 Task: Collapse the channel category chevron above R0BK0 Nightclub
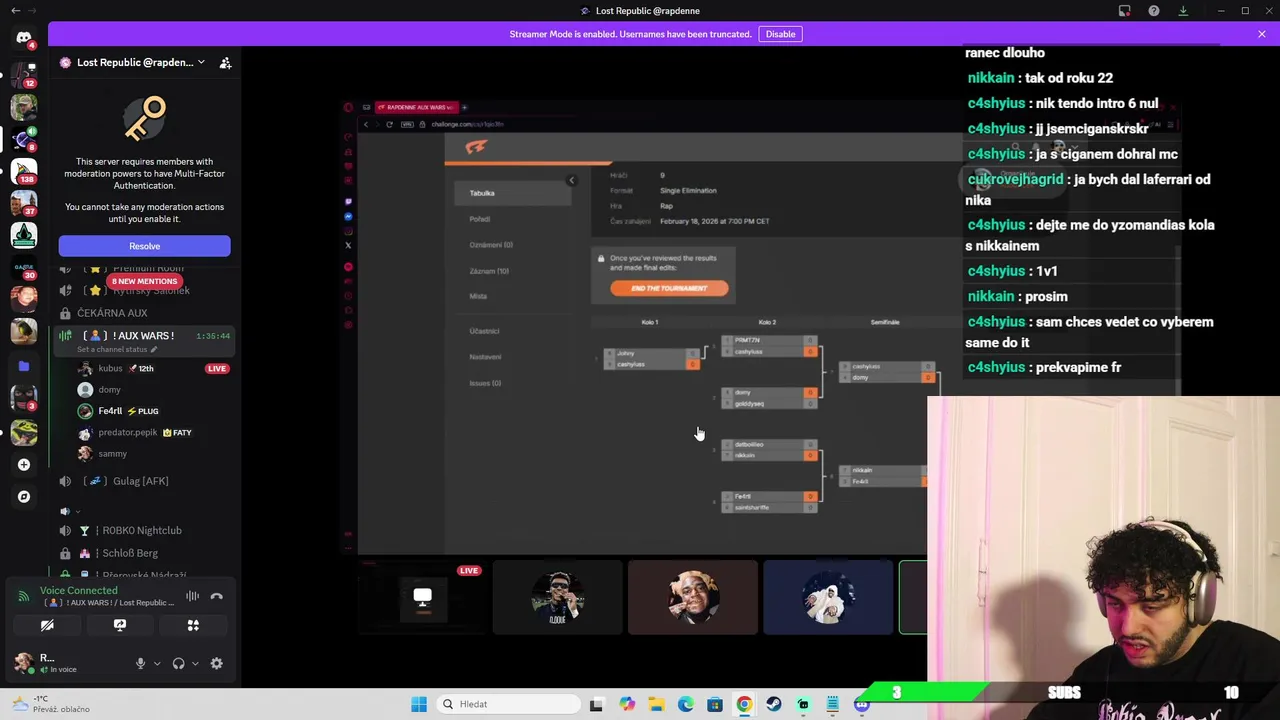tap(78, 511)
